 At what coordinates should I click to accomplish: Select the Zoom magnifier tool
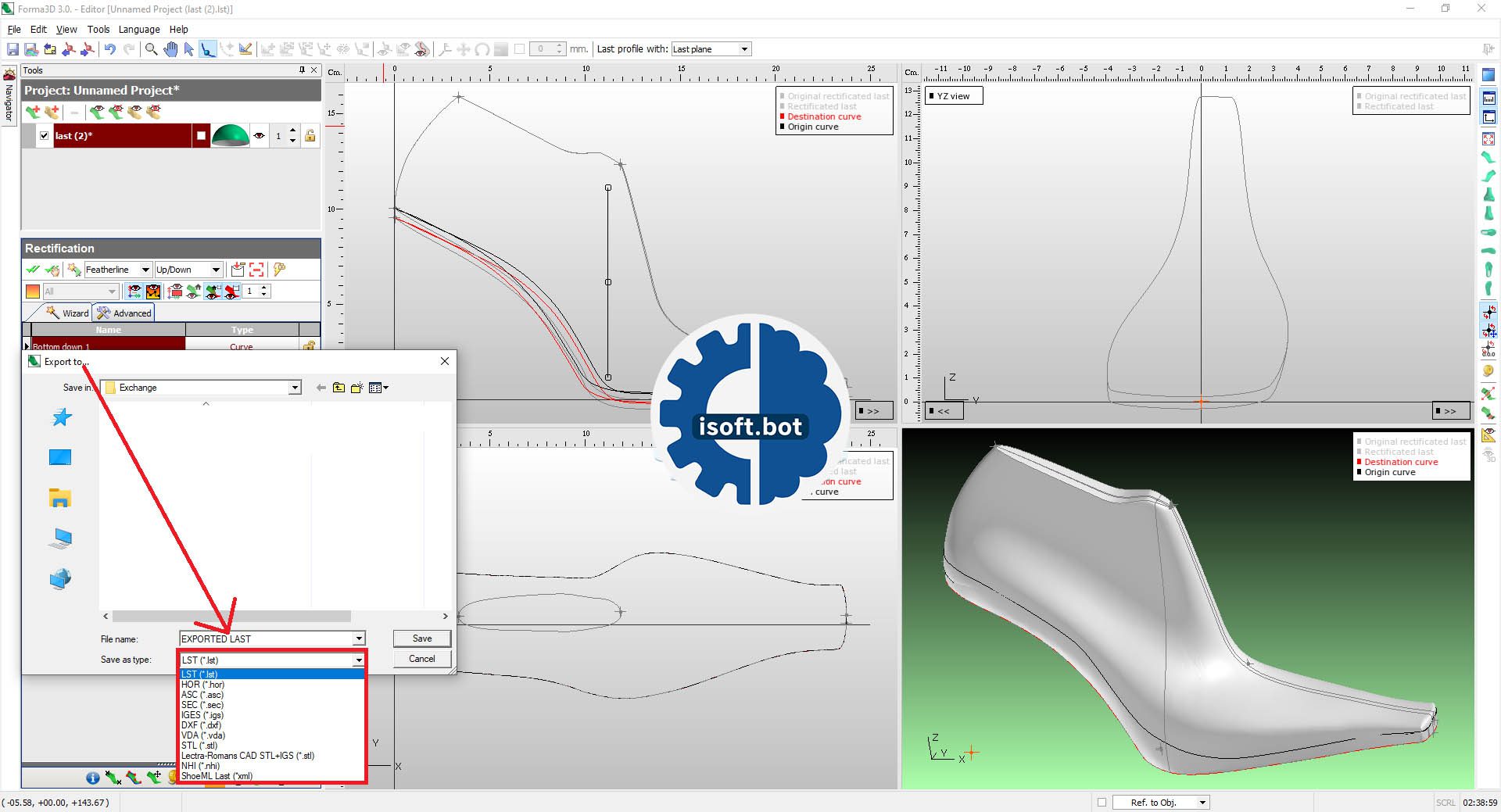coord(151,49)
